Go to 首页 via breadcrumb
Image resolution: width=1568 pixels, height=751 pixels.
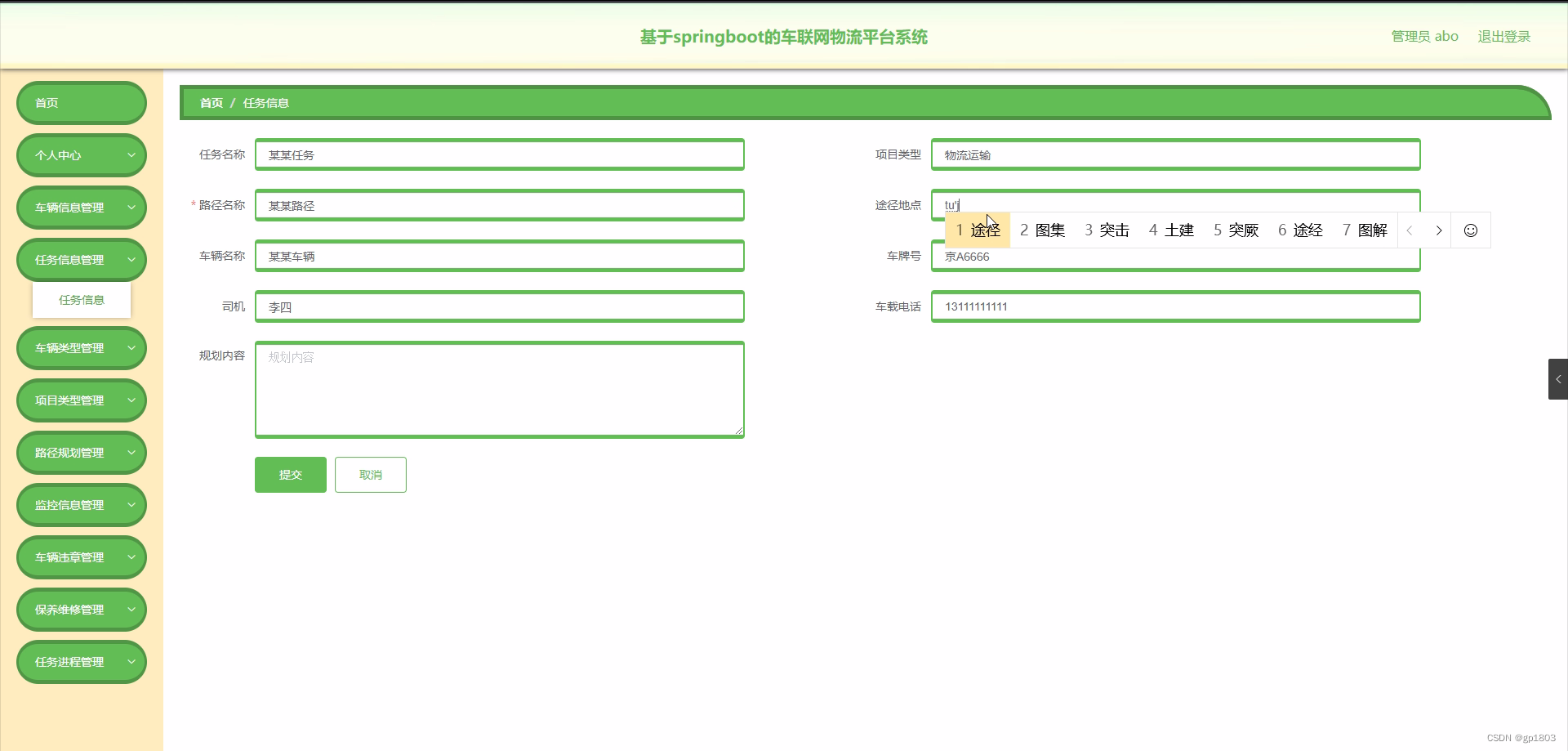tap(212, 103)
